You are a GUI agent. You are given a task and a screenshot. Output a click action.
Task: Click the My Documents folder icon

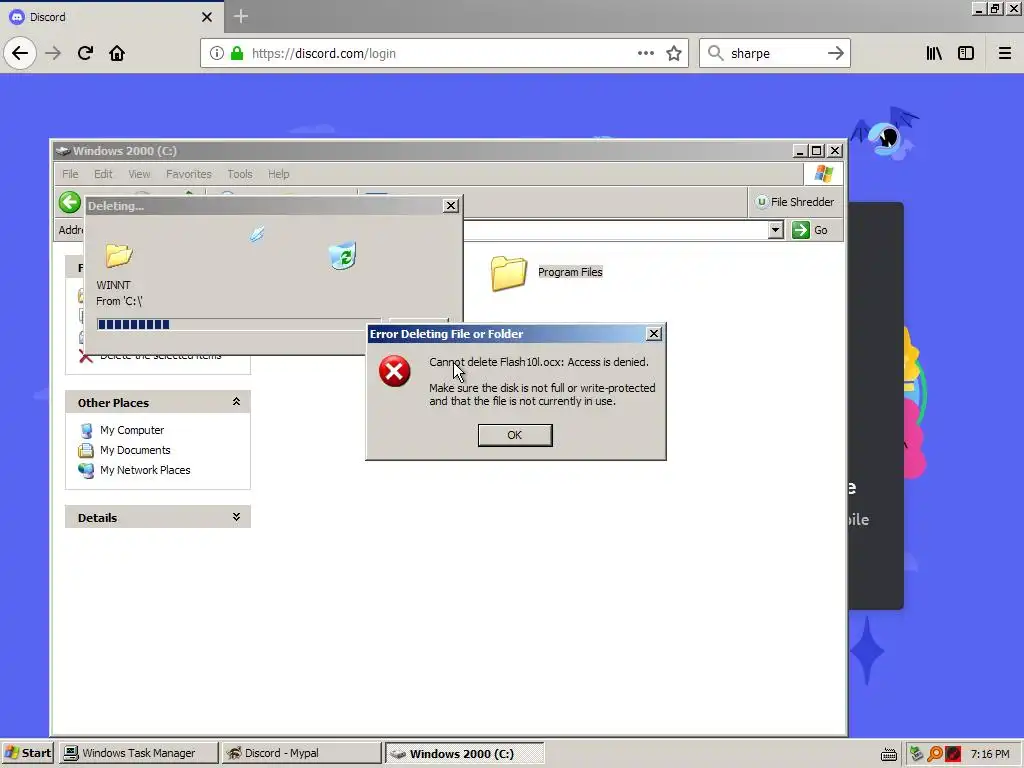click(x=86, y=450)
